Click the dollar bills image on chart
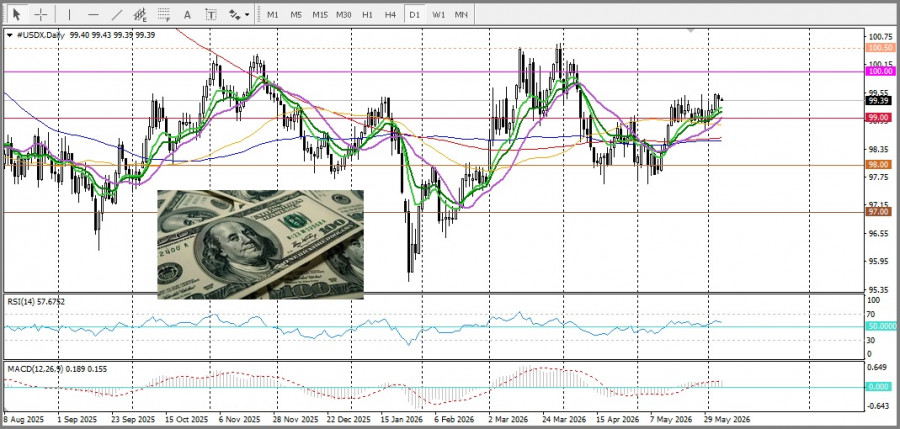900x429 pixels. 261,245
